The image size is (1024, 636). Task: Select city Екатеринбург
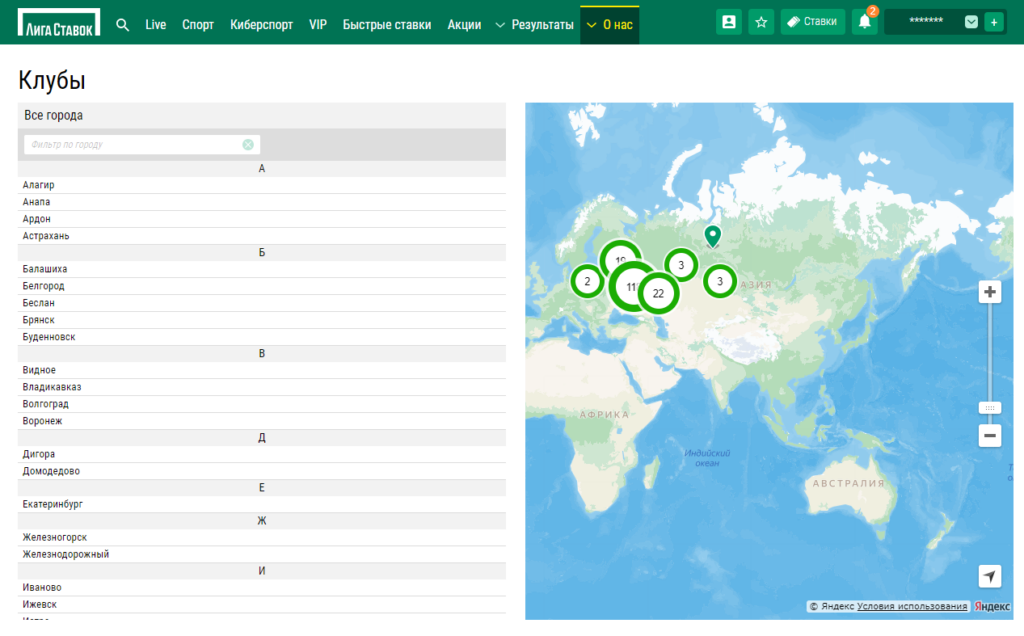(x=262, y=505)
